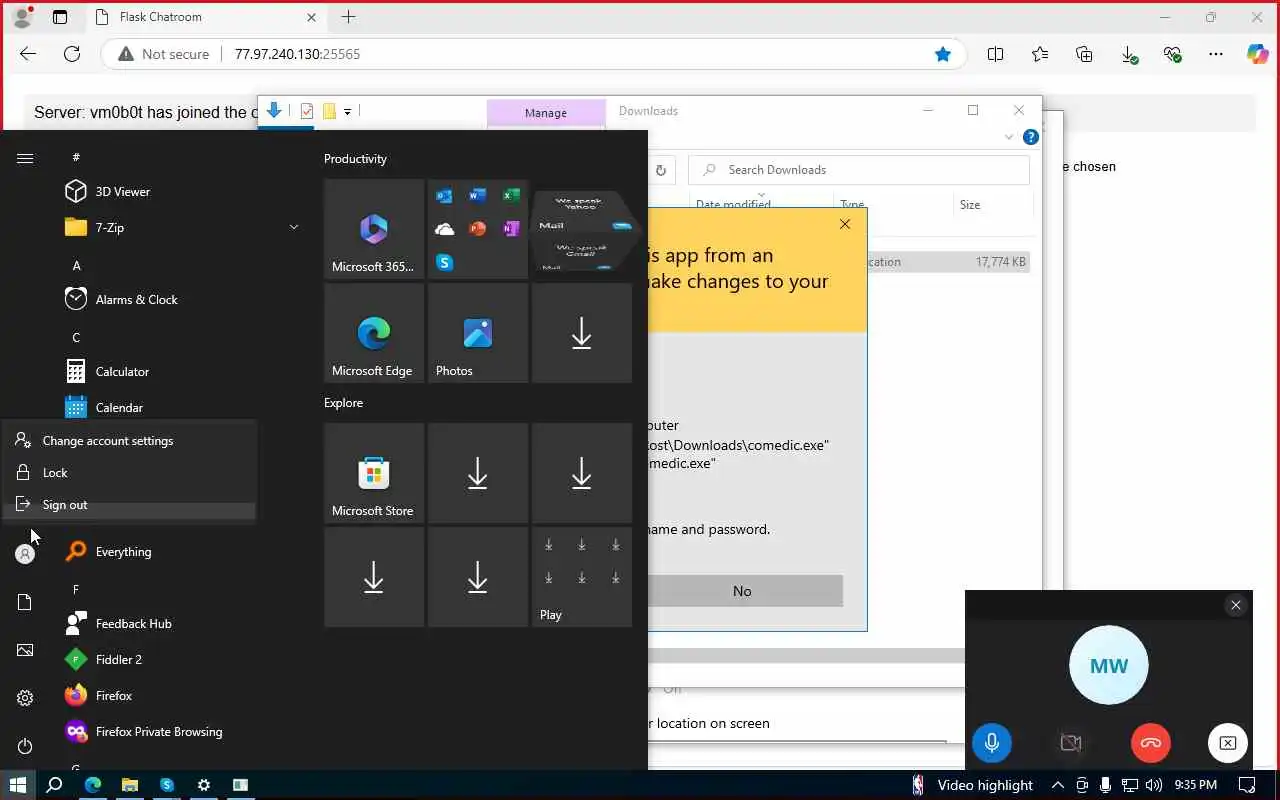Click the user account icon in Start sidebar
Screen dimensions: 1280x800
click(25, 554)
